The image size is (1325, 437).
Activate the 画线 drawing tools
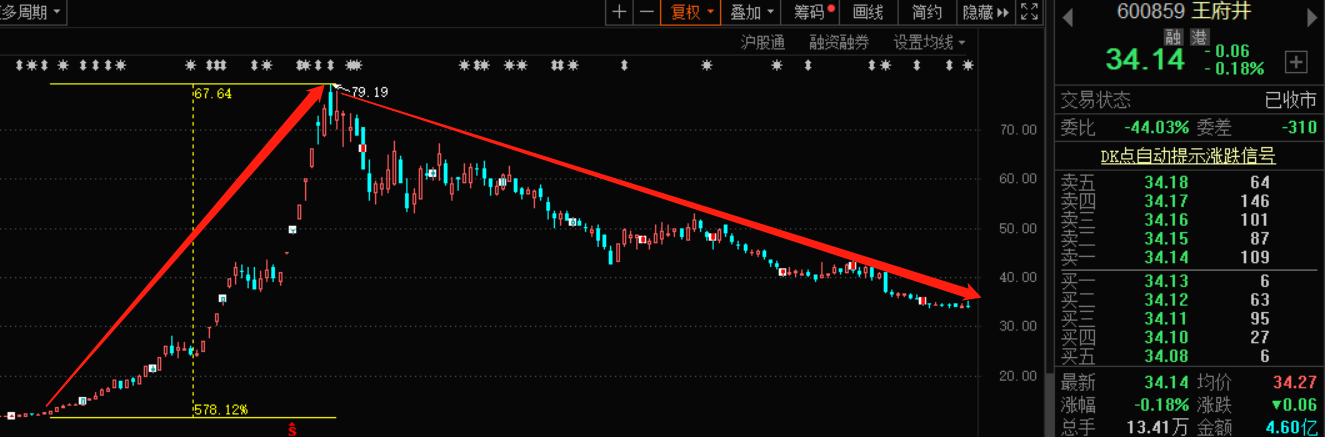click(x=868, y=12)
